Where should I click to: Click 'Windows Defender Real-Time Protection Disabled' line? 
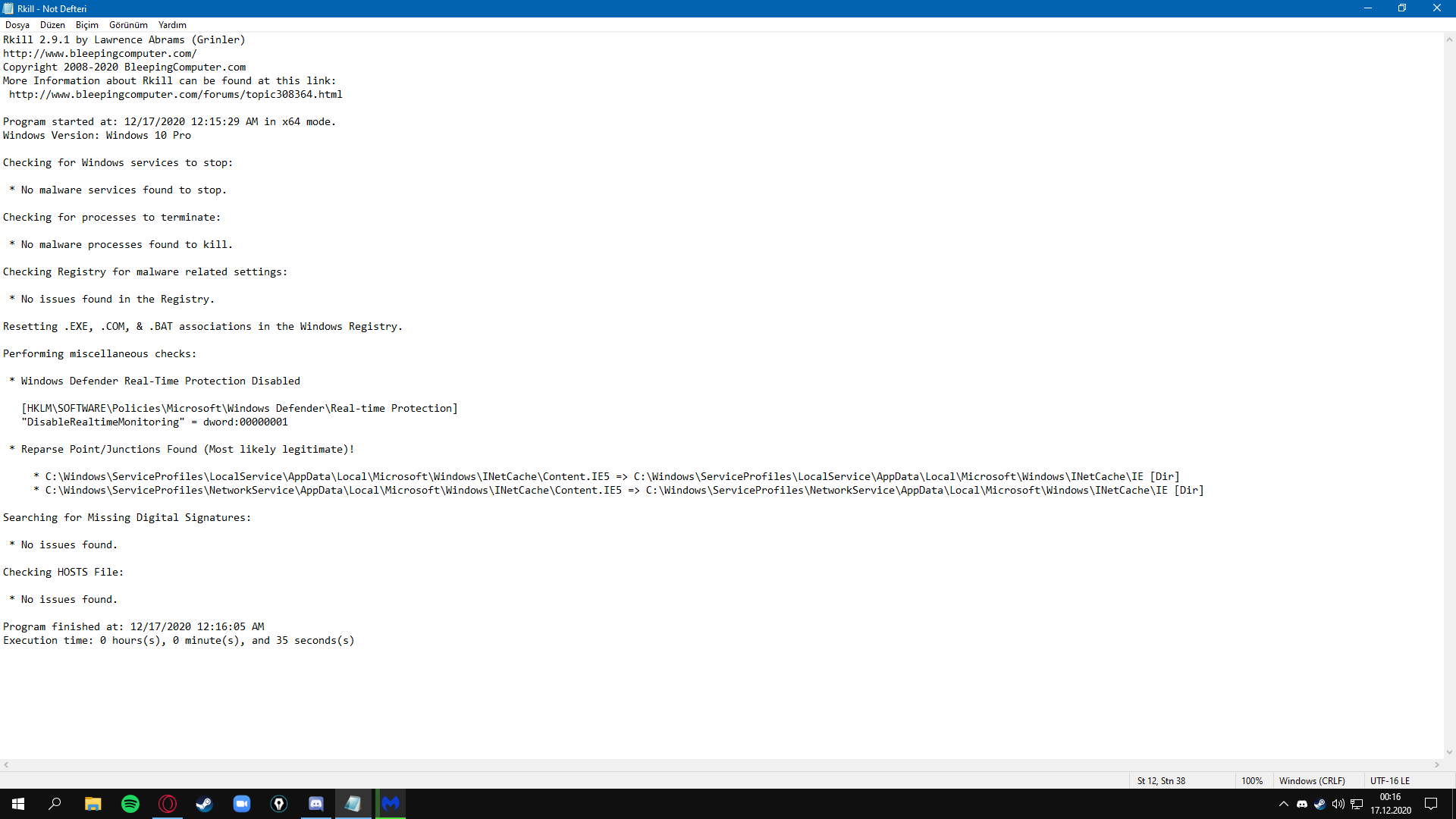[155, 381]
